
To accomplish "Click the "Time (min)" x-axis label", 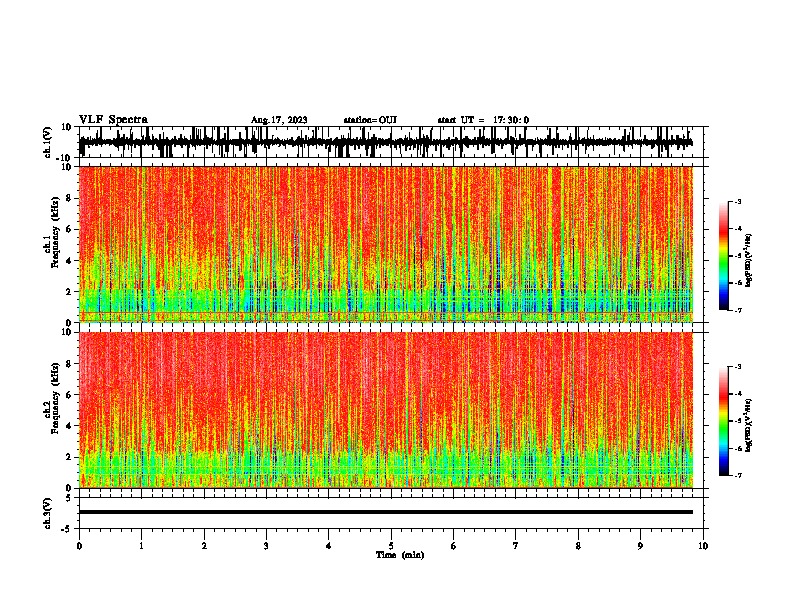I will pyautogui.click(x=400, y=555).
